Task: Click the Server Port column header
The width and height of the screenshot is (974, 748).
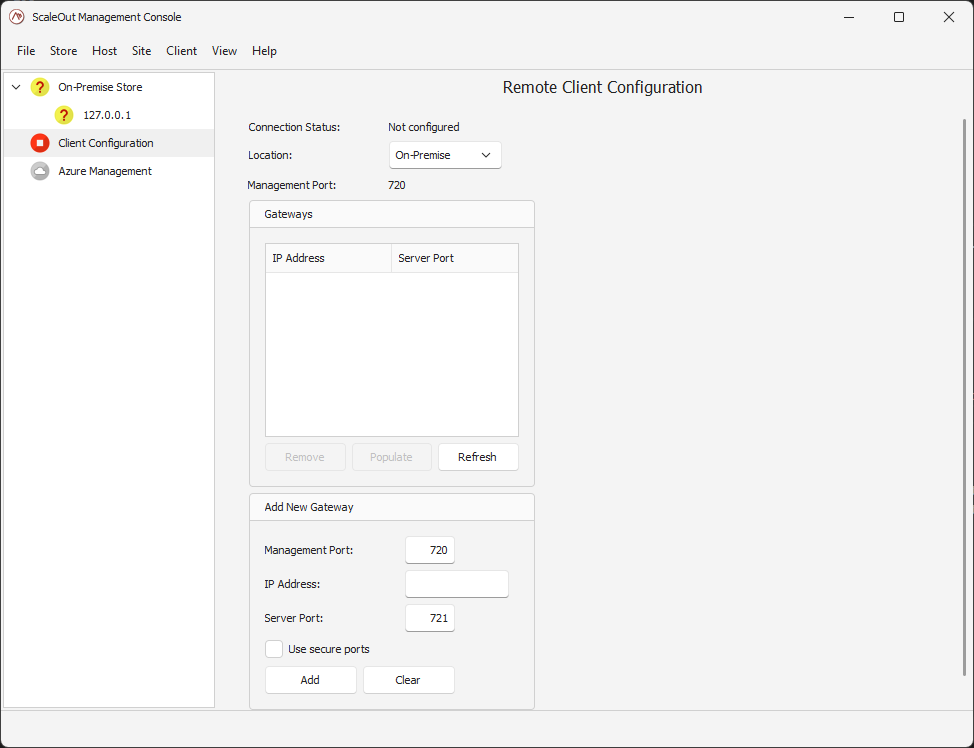Action: (x=455, y=258)
